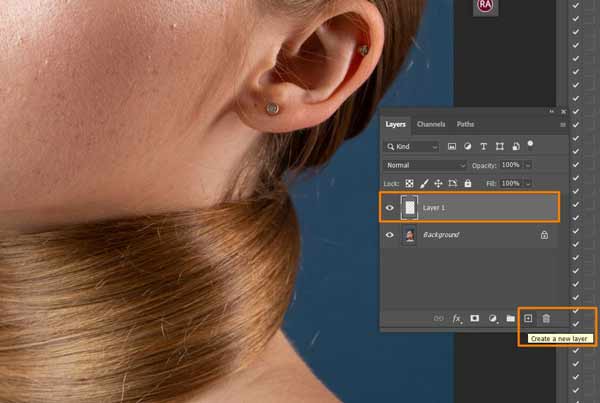The height and width of the screenshot is (403, 600).
Task: Switch to the Channels tab
Action: (x=431, y=124)
